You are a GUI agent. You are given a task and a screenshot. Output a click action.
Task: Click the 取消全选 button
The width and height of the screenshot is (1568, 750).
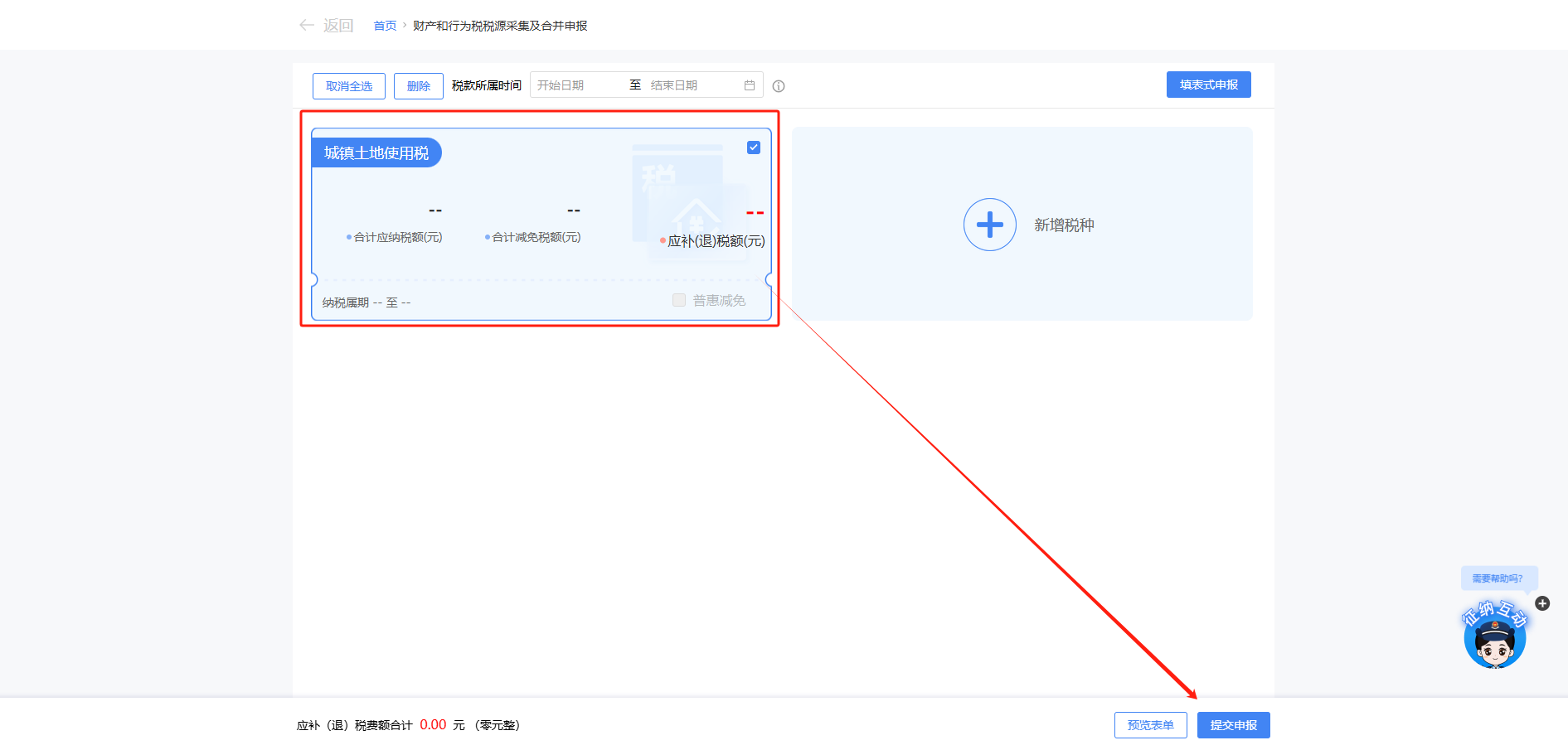pos(348,85)
